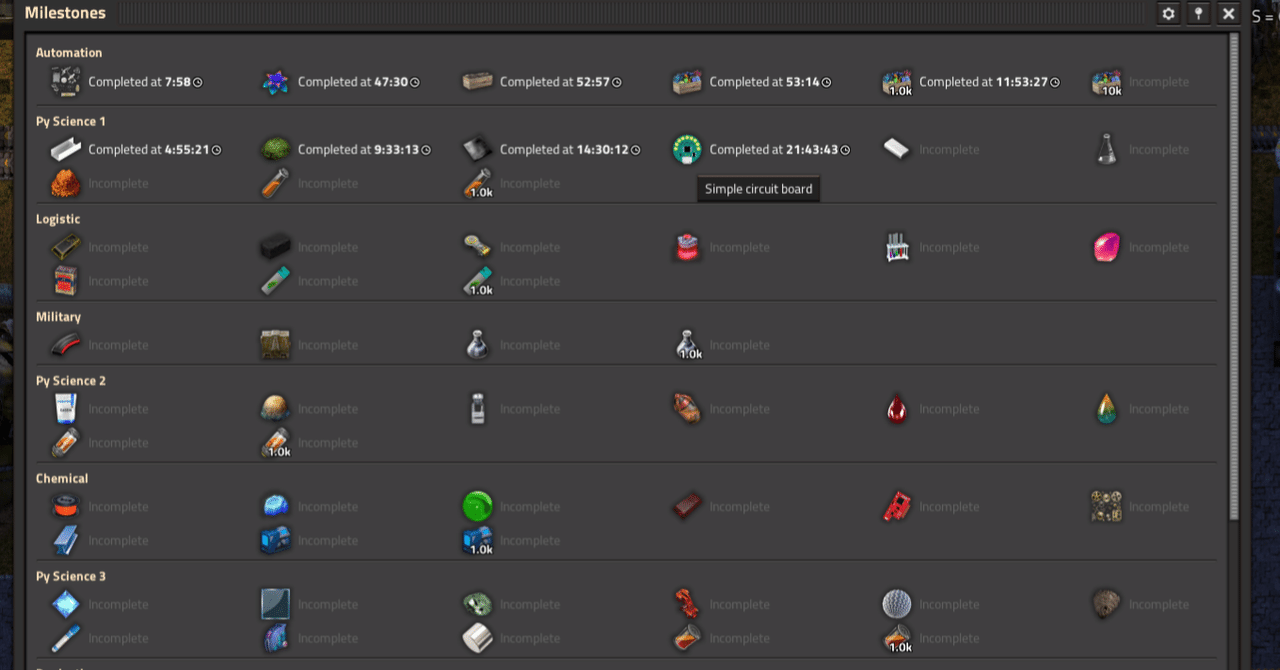Click the gold bar icon in Logistic
The height and width of the screenshot is (670, 1280).
(66, 247)
